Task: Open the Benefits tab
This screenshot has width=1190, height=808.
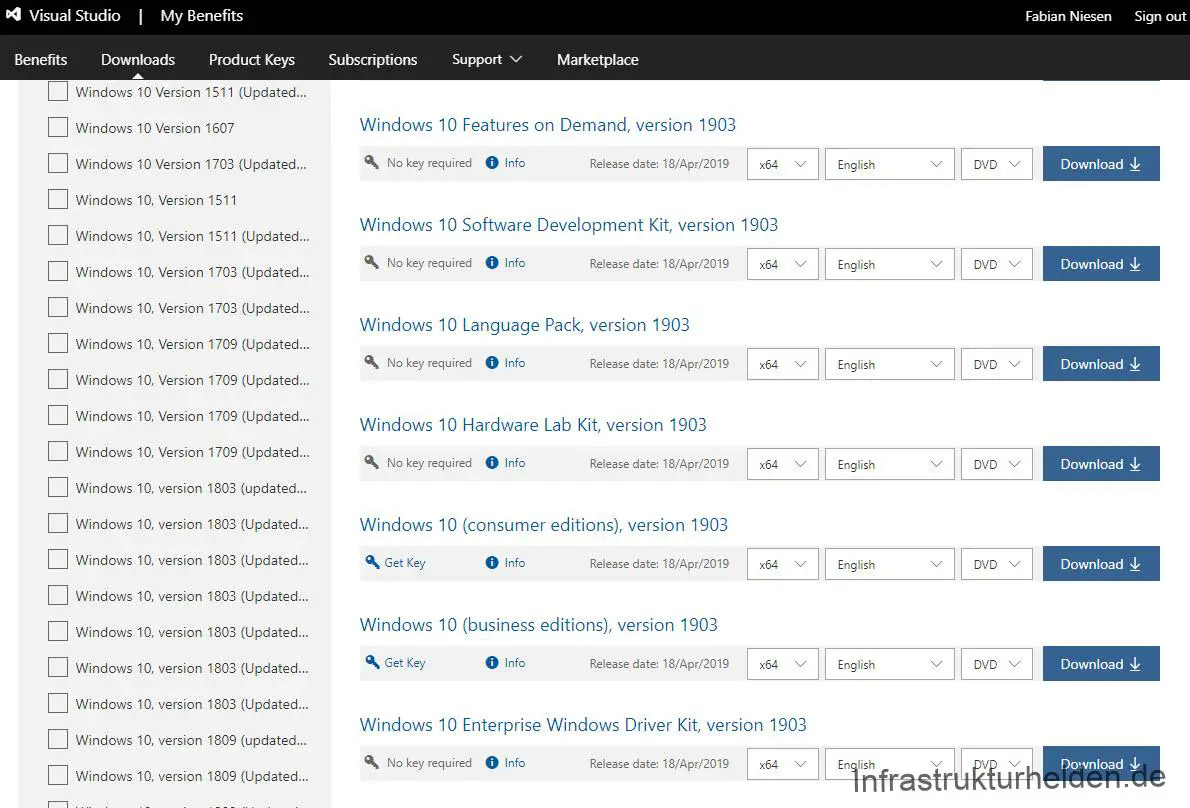Action: (41, 59)
